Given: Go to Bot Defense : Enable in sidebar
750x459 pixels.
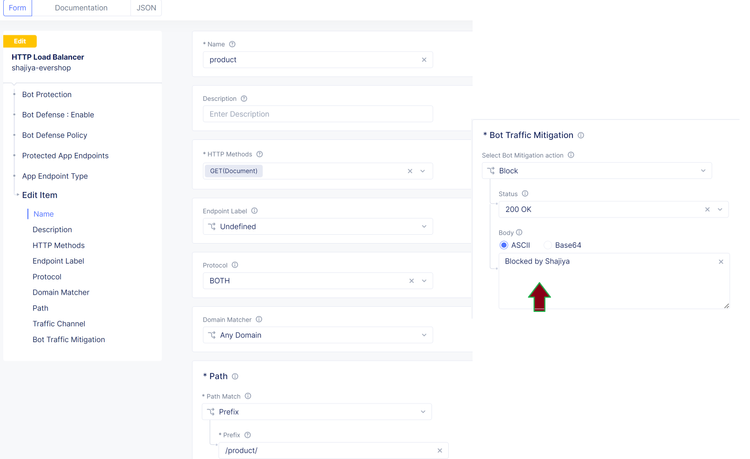Looking at the screenshot, I should click(58, 115).
